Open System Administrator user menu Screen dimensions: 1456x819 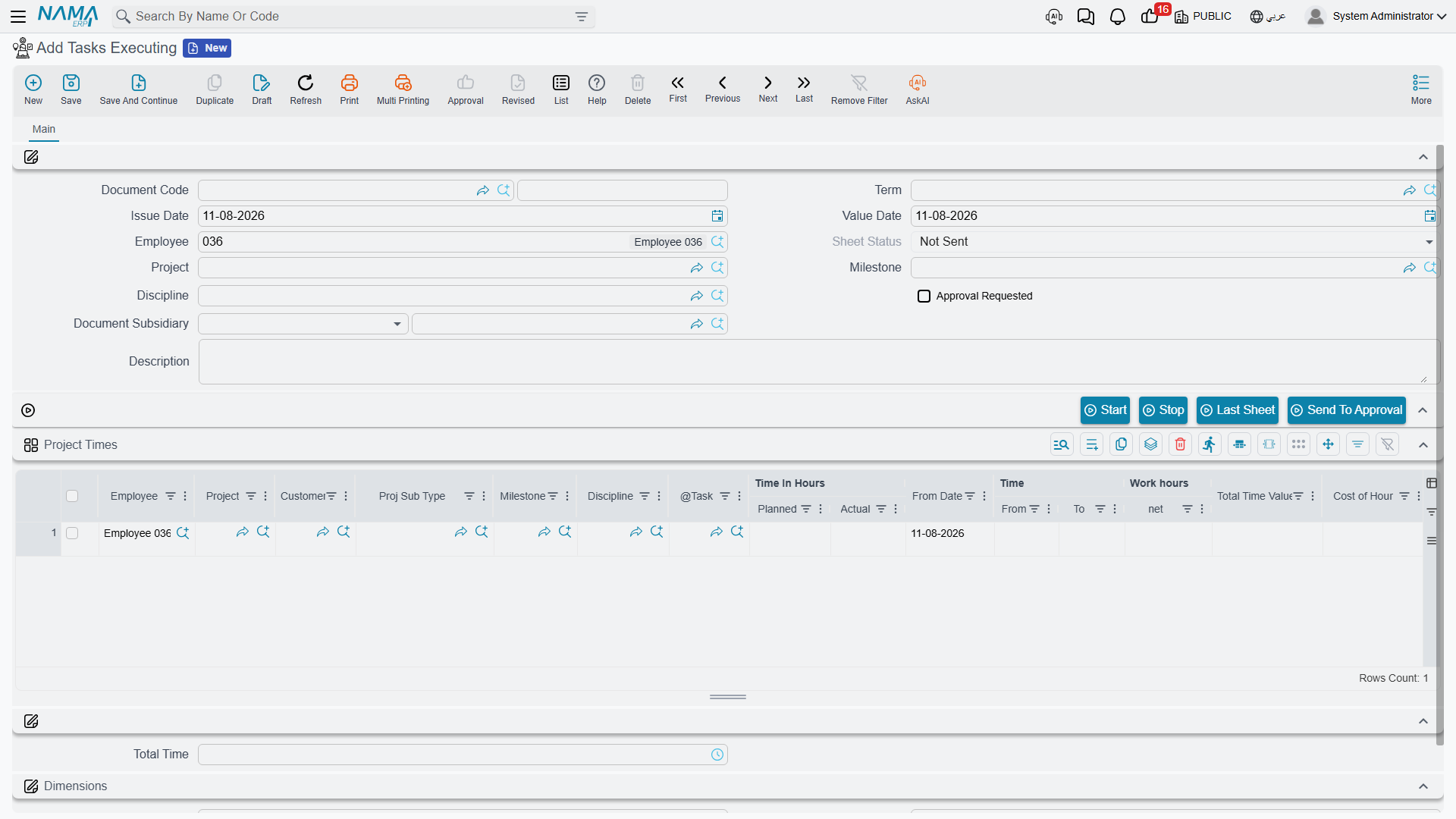[x=1376, y=16]
